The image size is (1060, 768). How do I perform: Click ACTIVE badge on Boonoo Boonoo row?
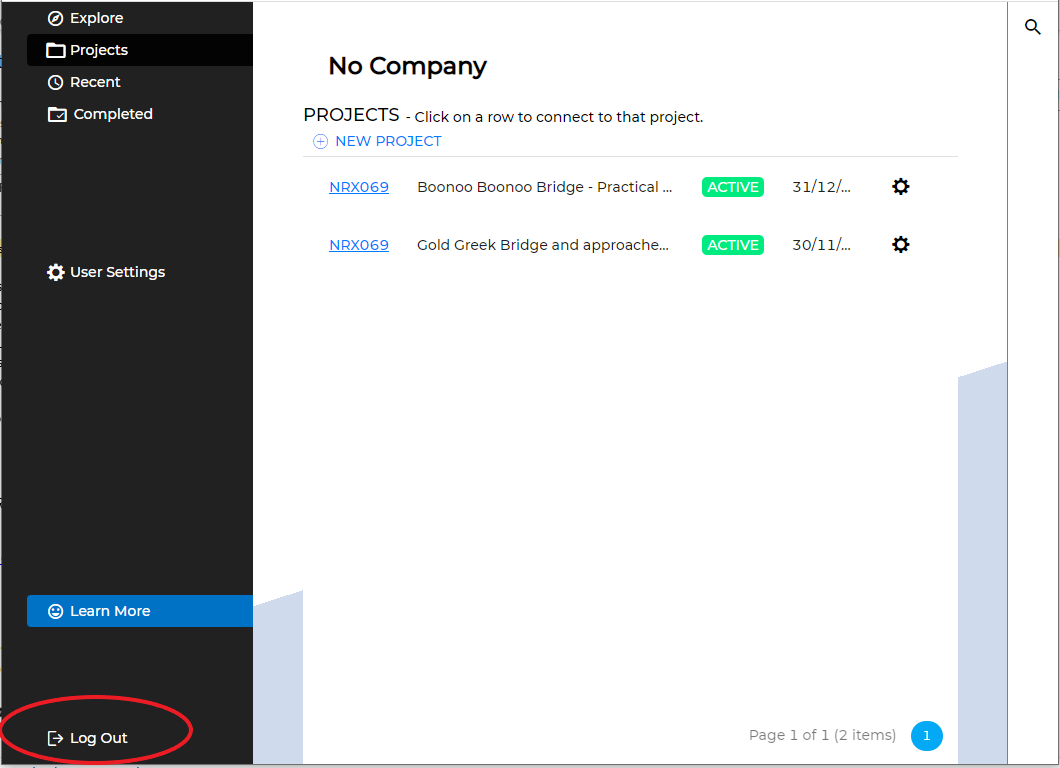click(x=732, y=187)
